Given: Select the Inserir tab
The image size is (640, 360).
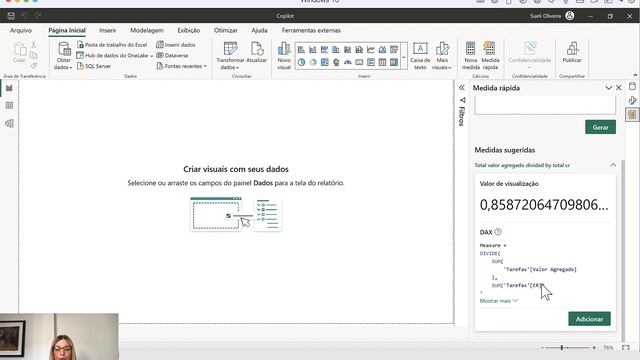Looking at the screenshot, I should point(108,30).
